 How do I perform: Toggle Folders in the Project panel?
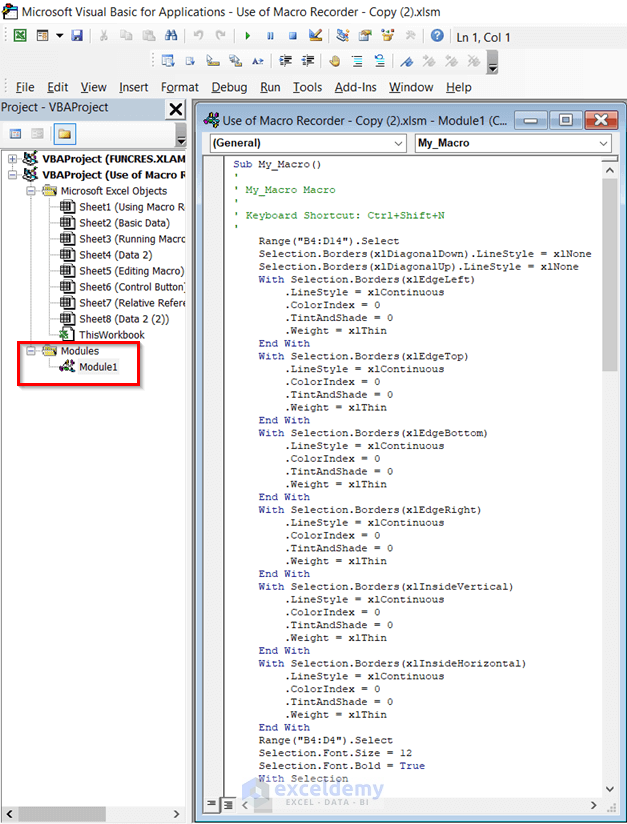[x=64, y=135]
